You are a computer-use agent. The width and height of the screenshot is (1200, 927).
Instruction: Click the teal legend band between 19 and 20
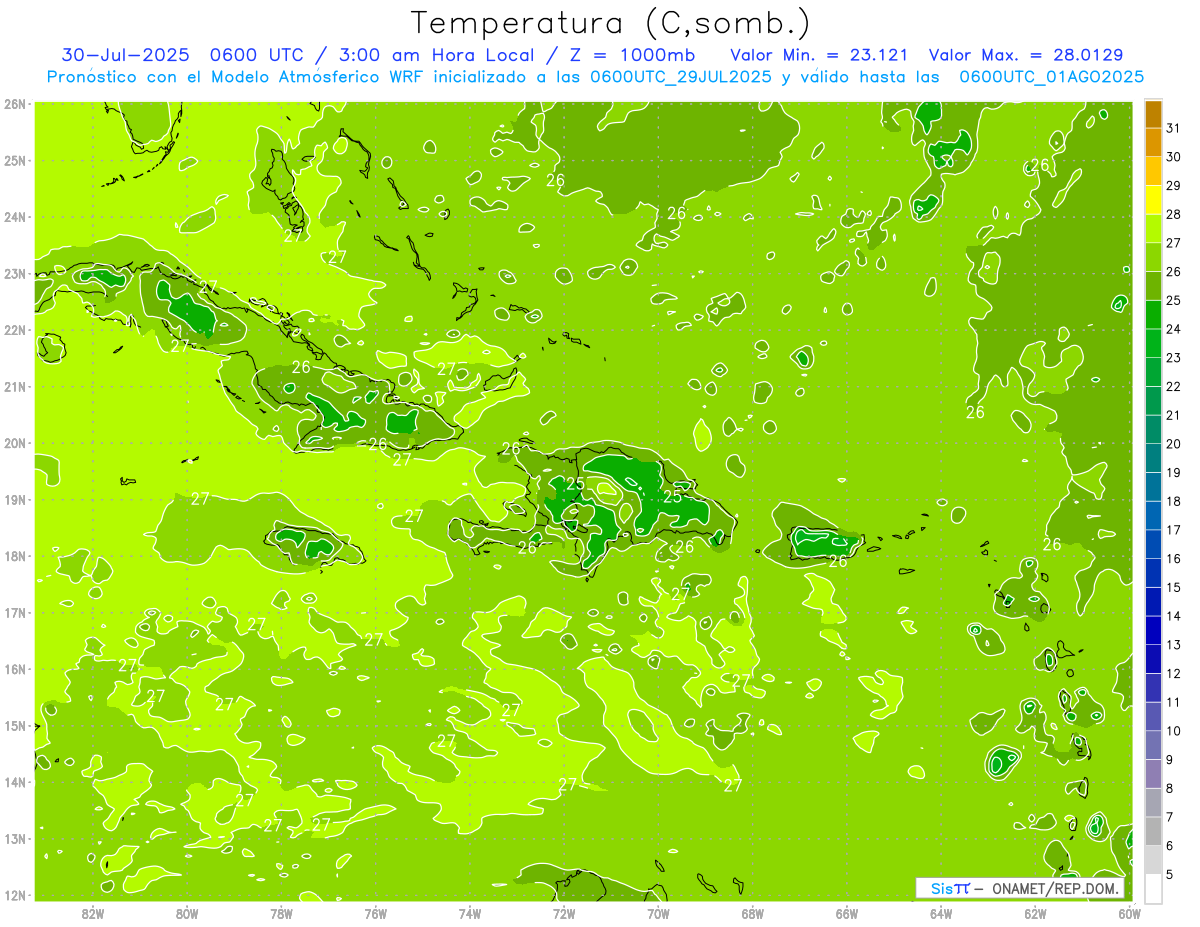point(1153,457)
